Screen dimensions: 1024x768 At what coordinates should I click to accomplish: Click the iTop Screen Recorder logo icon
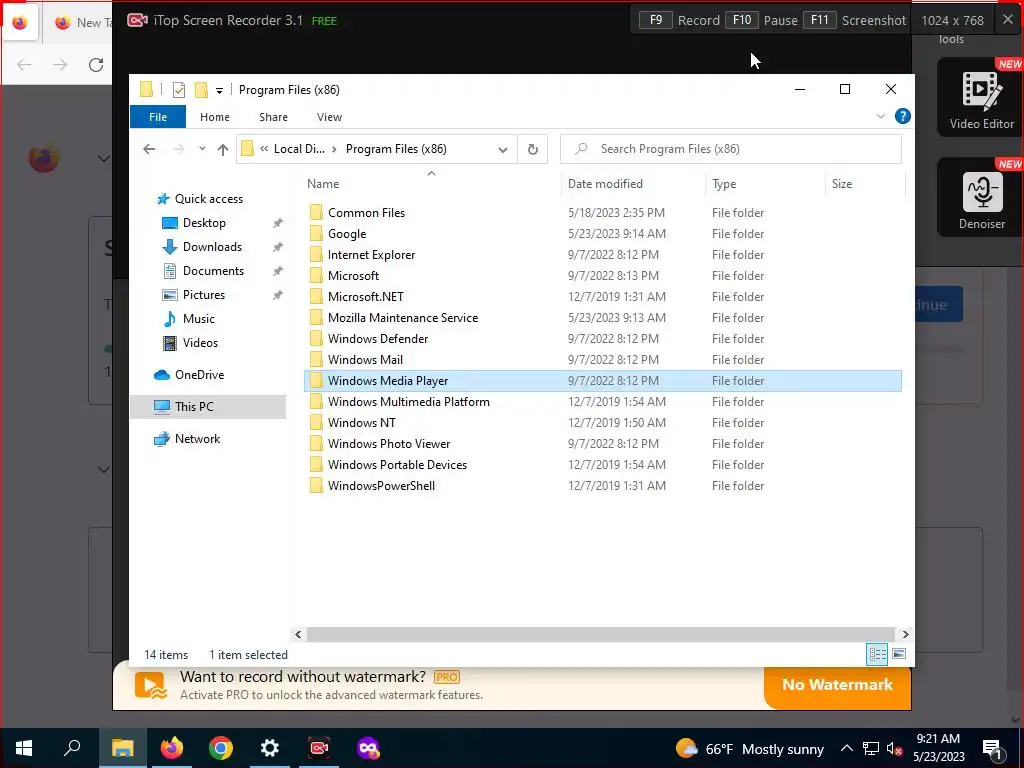[137, 20]
